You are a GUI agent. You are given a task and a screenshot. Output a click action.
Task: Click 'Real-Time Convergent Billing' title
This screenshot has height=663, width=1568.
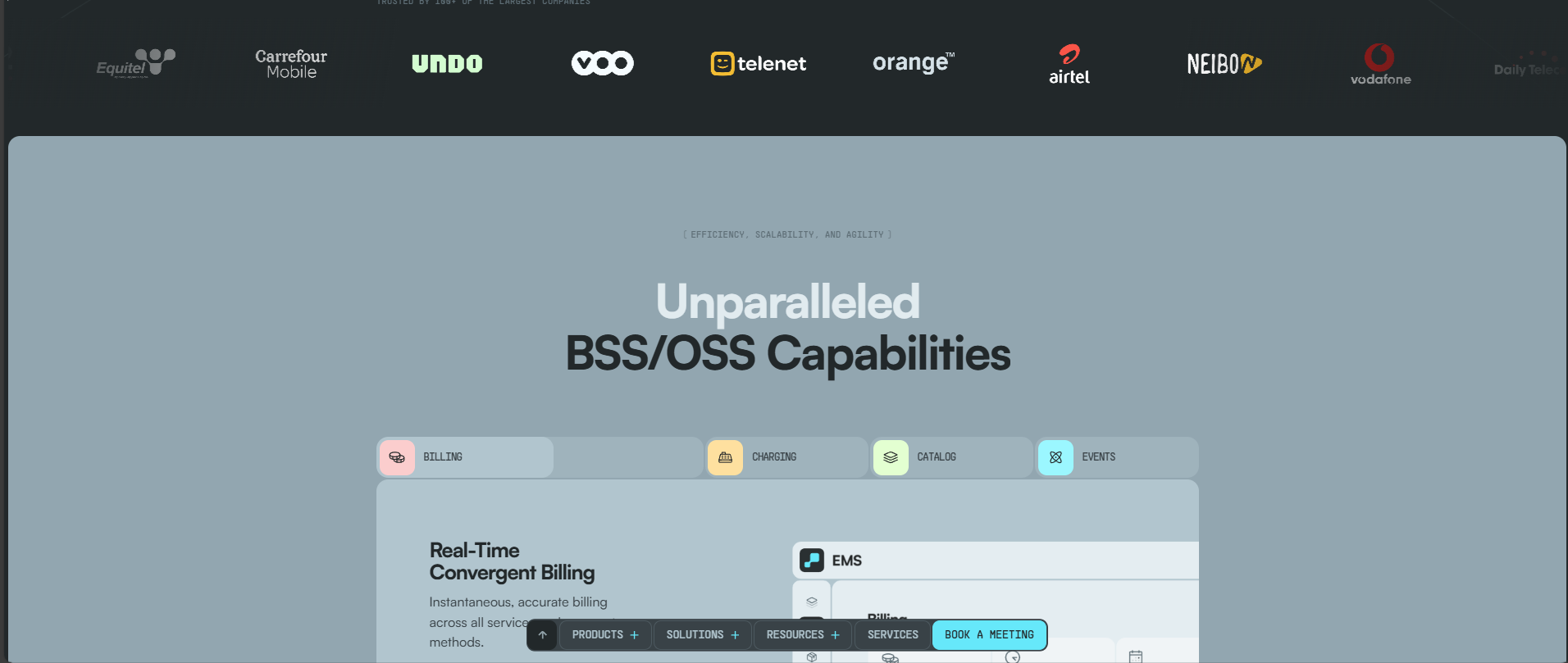point(512,561)
